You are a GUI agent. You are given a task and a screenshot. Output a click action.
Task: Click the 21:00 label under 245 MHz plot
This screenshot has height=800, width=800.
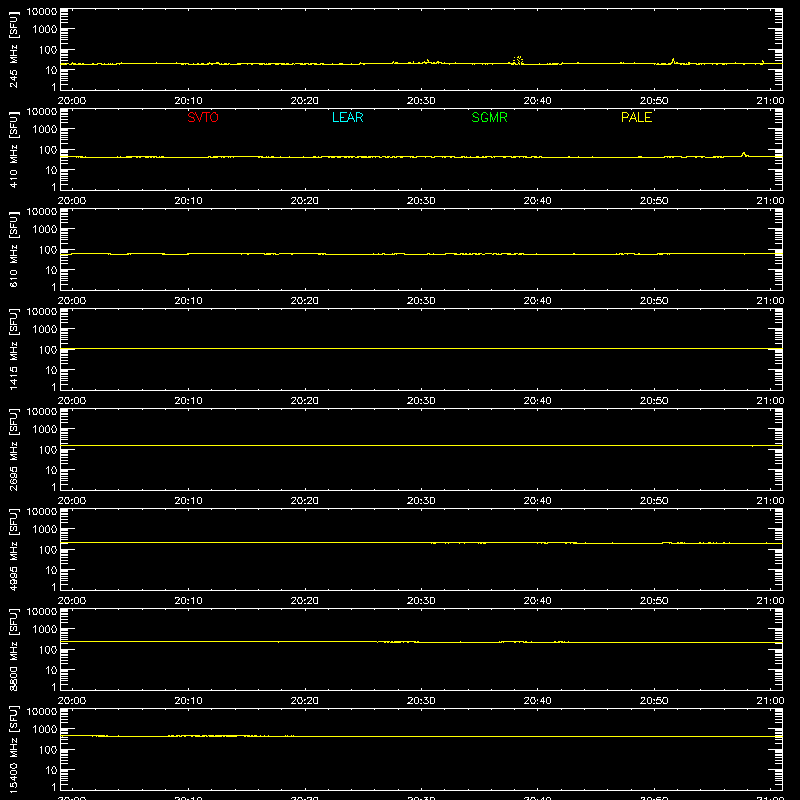click(x=770, y=101)
